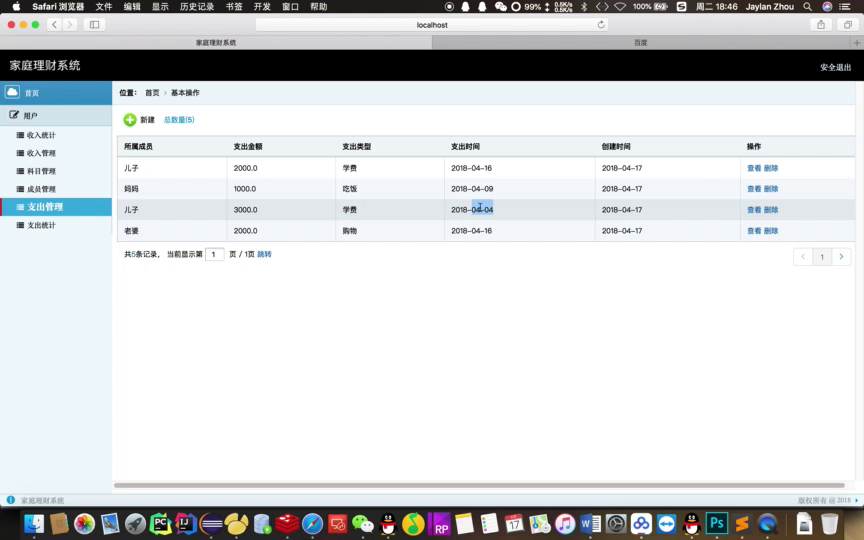Open Siri from the menu bar
The width and height of the screenshot is (864, 540).
(827, 7)
